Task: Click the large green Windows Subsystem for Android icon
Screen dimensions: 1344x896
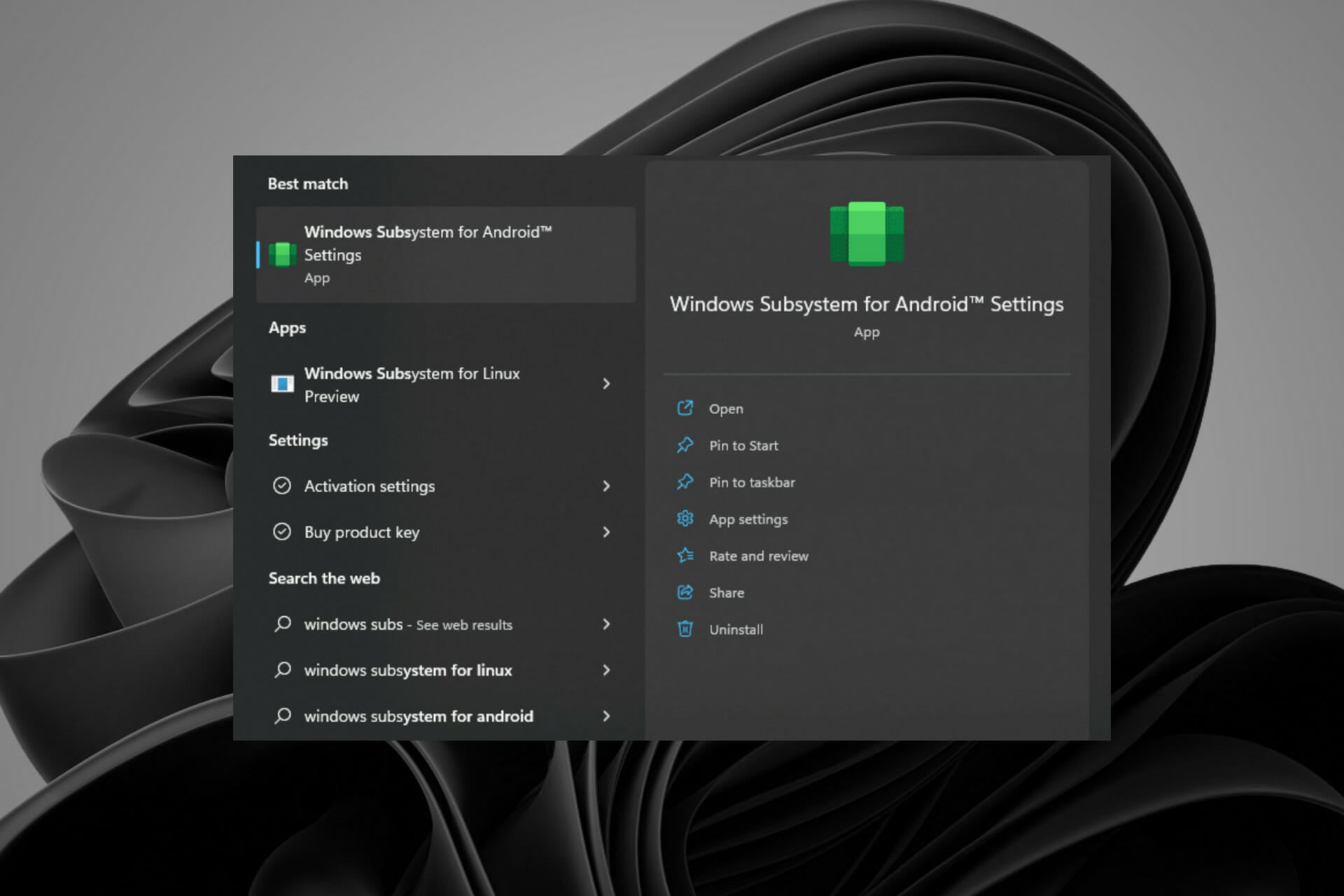Action: (867, 233)
